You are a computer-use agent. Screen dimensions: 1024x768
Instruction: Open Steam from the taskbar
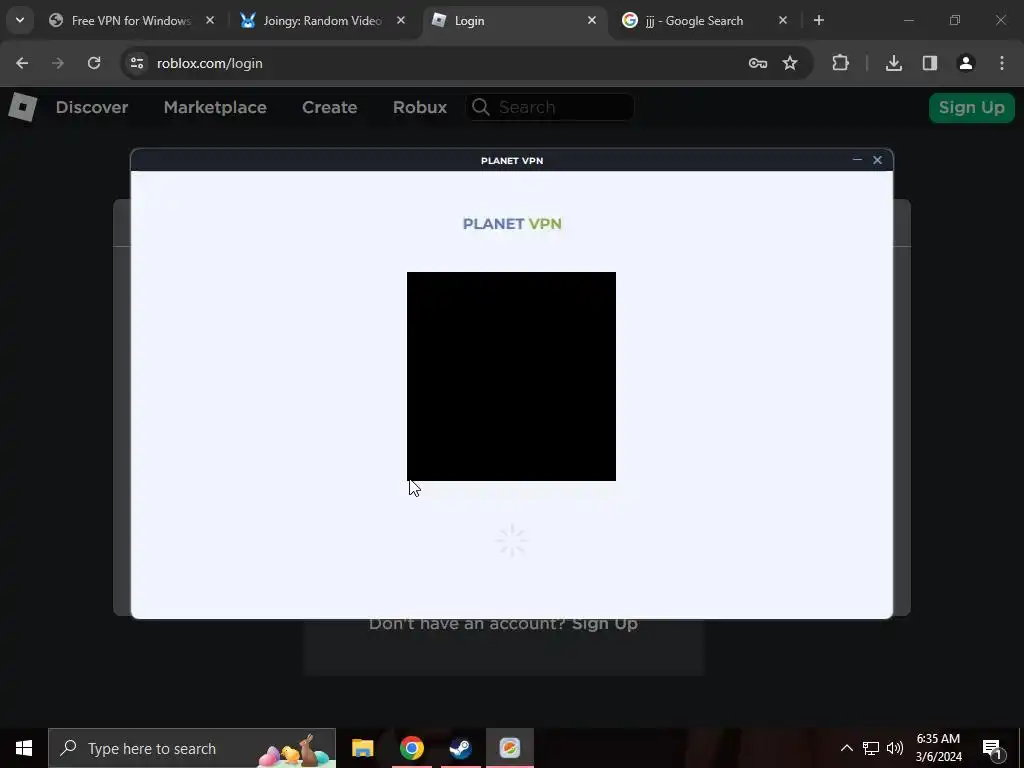pyautogui.click(x=460, y=748)
